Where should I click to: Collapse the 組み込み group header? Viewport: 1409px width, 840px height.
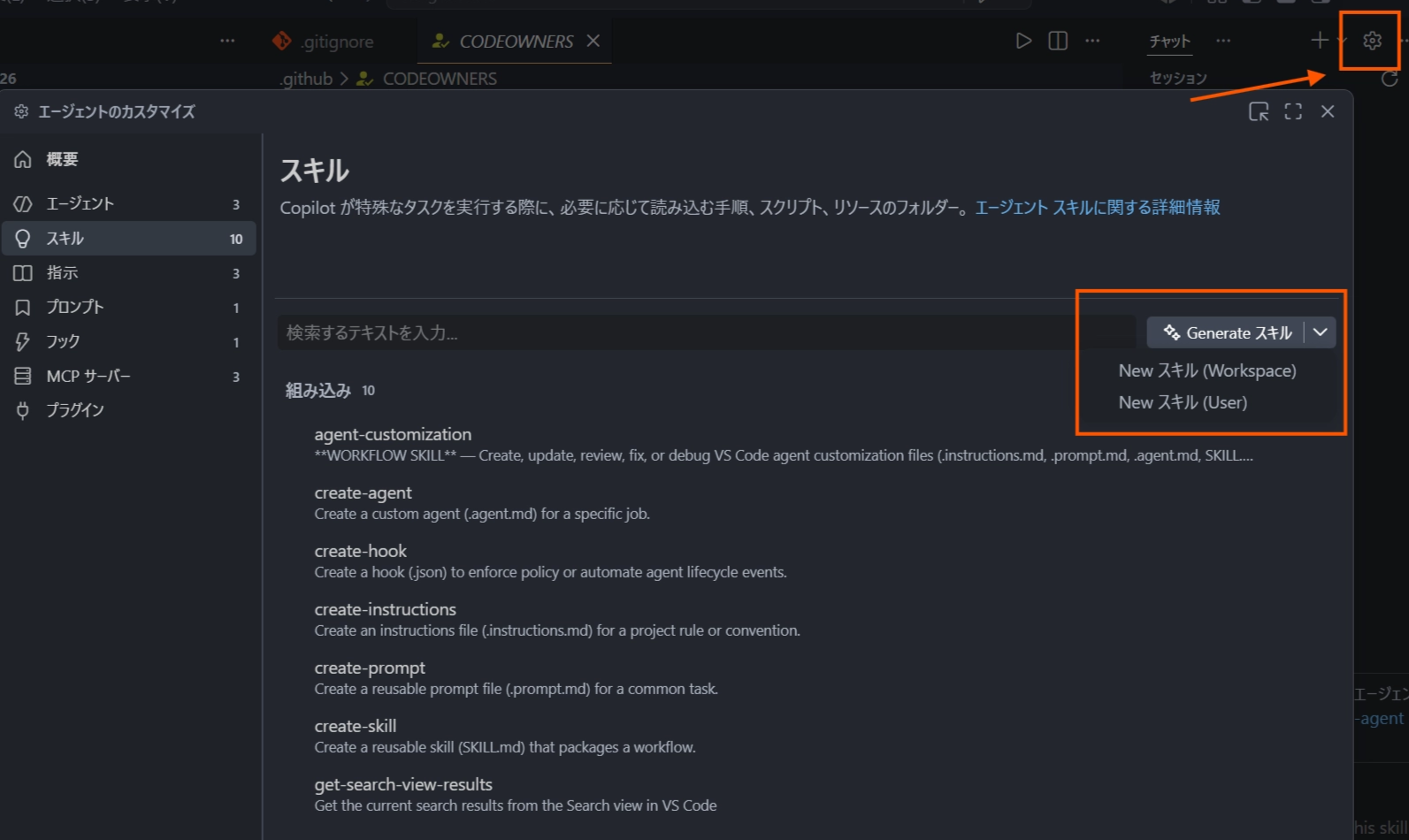pos(330,391)
